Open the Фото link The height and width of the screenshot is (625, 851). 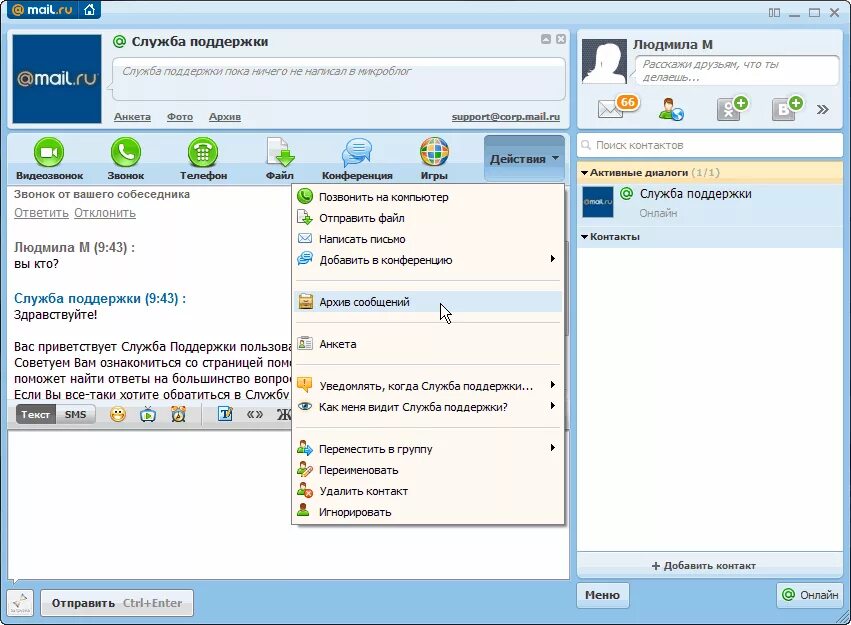click(x=180, y=117)
